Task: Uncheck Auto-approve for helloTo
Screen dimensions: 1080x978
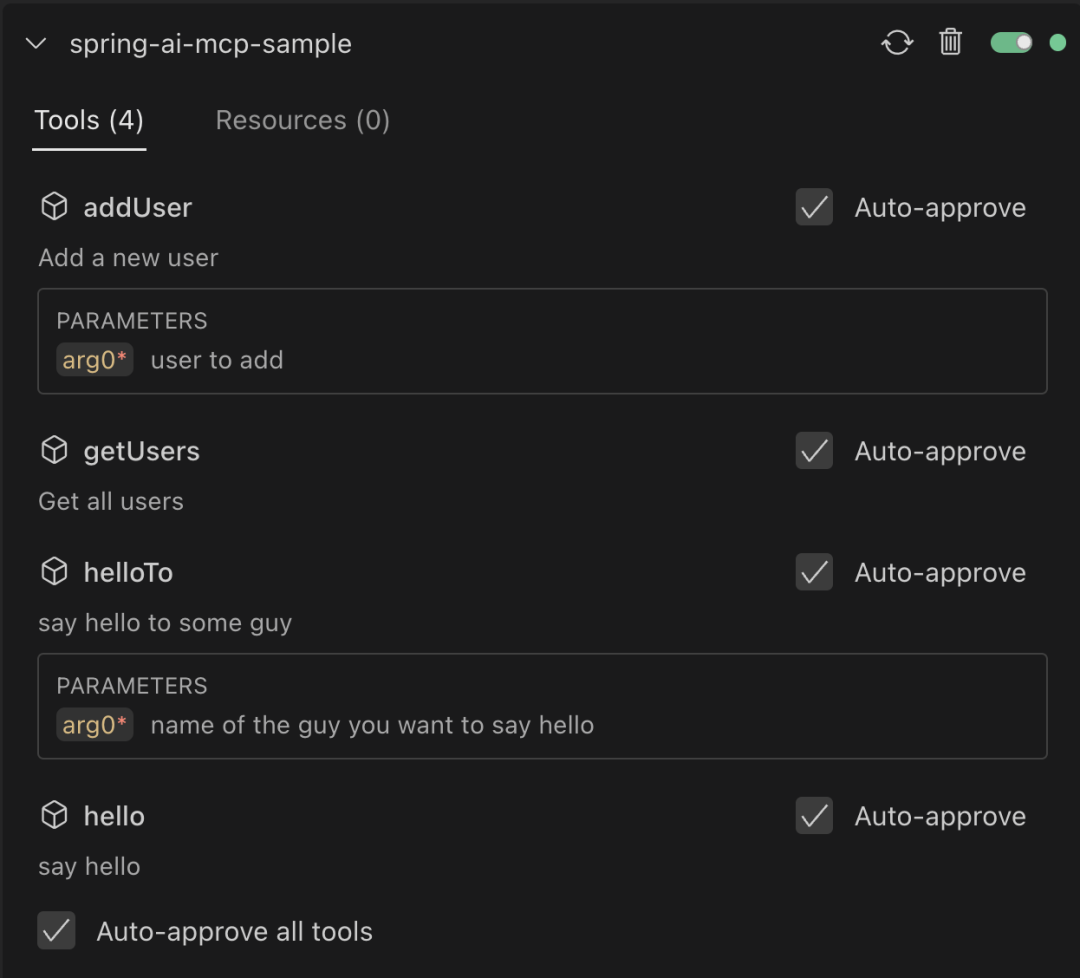Action: [x=814, y=573]
